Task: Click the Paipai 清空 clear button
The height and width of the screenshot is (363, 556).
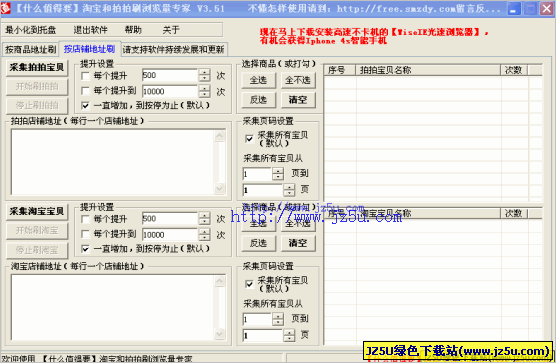Action: [298, 100]
